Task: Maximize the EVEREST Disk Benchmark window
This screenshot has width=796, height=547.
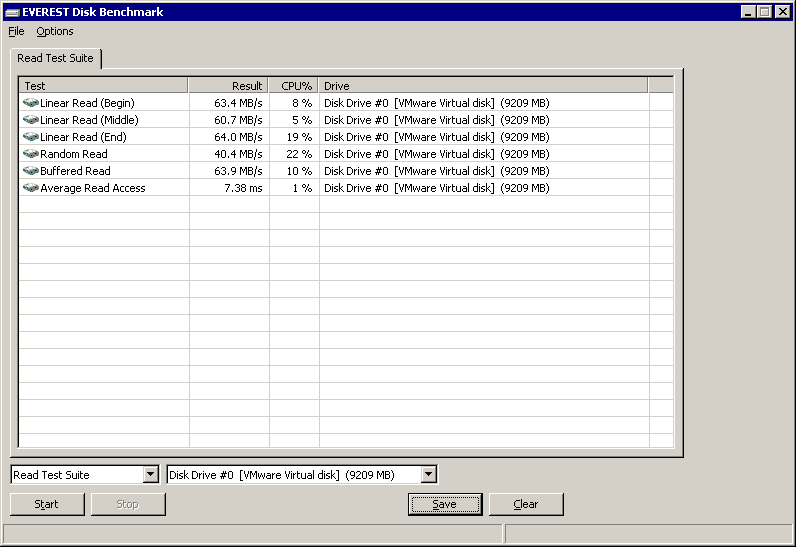Action: coord(765,12)
